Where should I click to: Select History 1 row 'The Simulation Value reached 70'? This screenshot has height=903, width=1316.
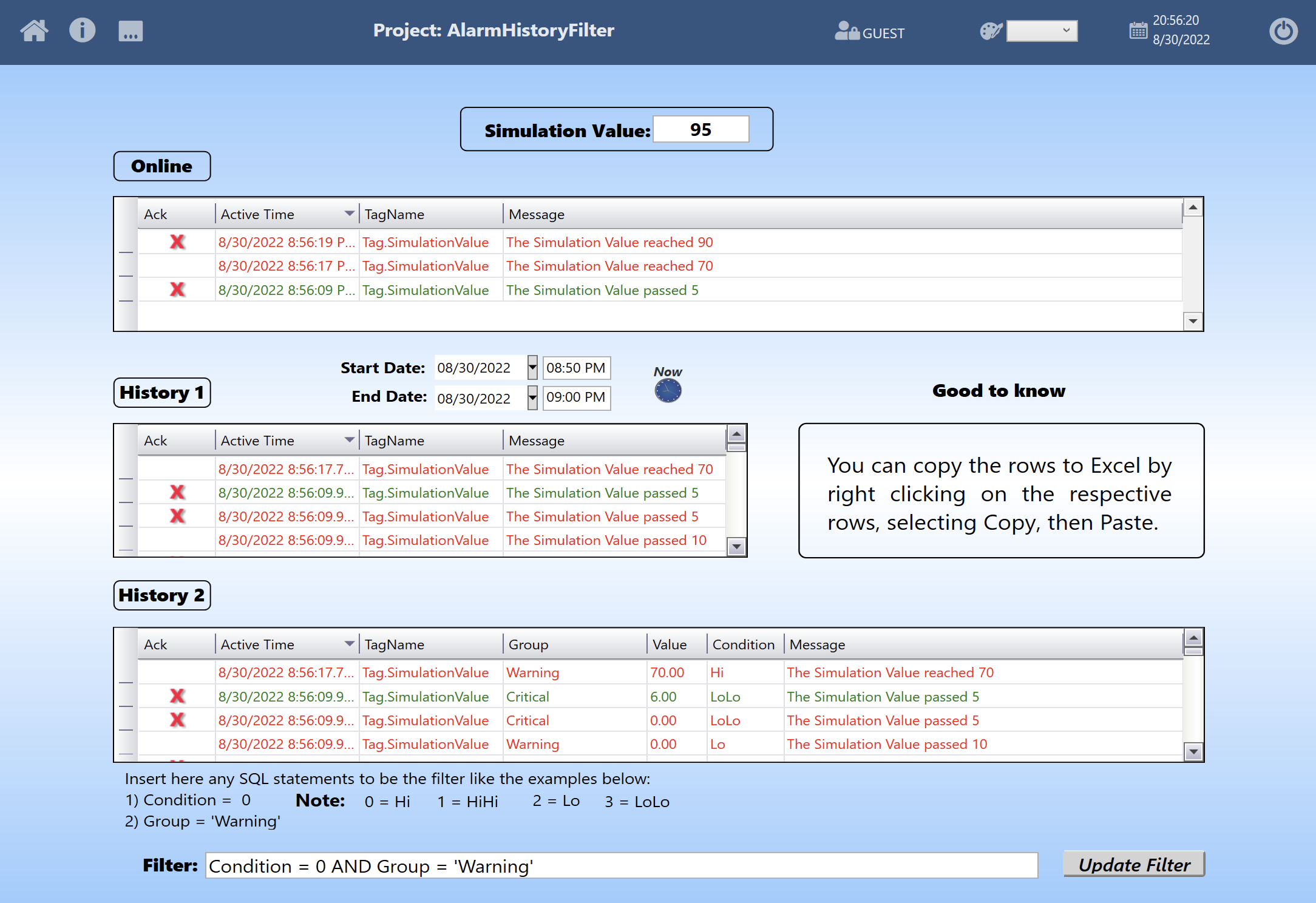coord(432,469)
